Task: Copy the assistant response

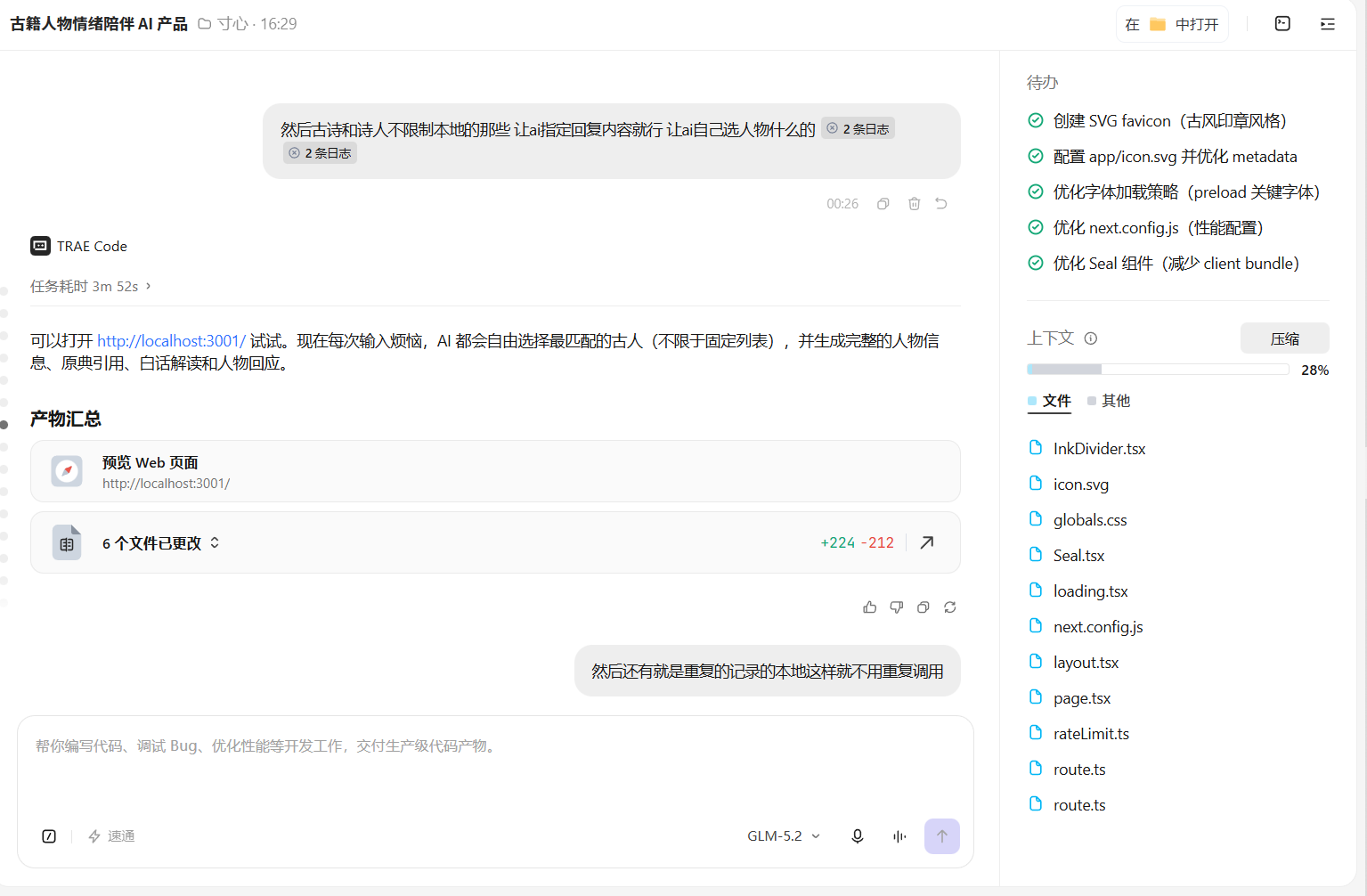Action: 924,607
